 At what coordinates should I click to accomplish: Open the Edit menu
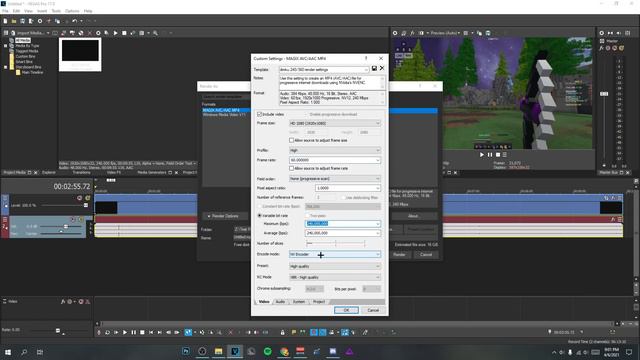pyautogui.click(x=16, y=11)
